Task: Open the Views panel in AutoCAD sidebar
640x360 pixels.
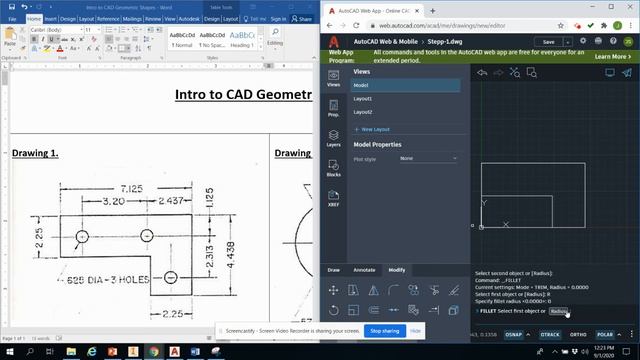Action: point(333,78)
